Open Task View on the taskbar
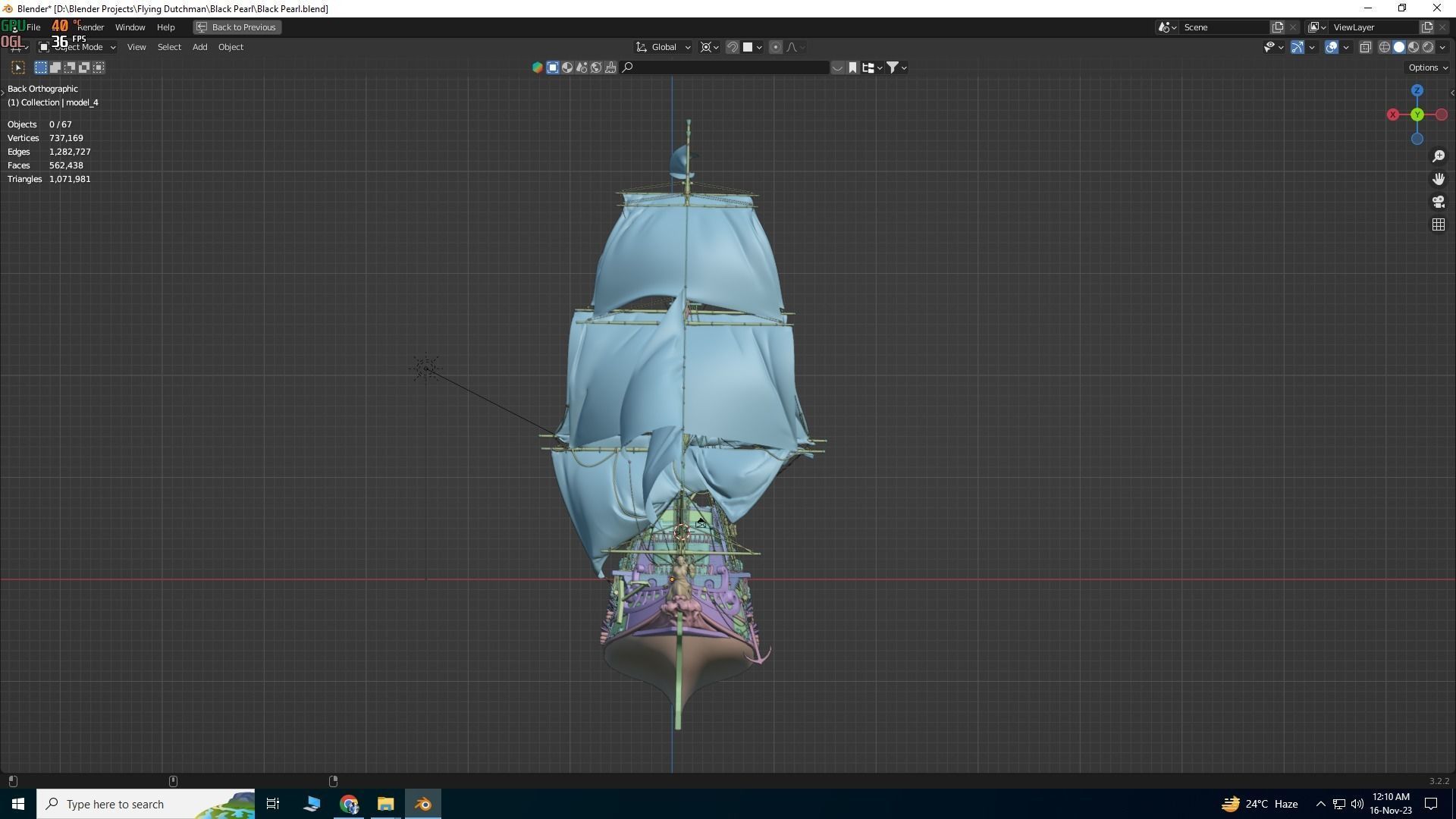Screen dimensions: 1456x819 pos(273,804)
